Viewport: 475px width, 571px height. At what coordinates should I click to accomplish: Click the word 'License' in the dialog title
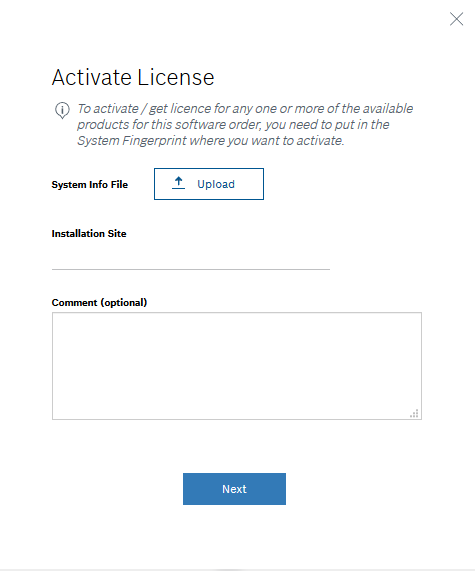[176, 77]
